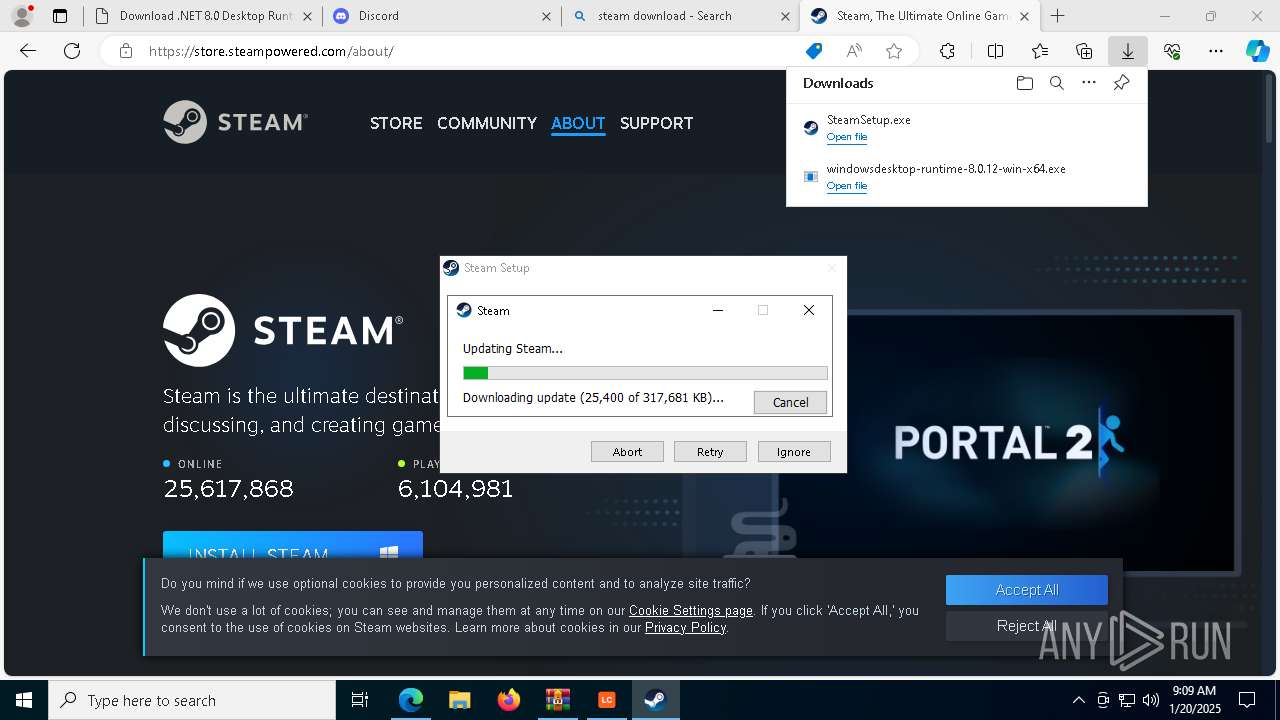
Task: Open Read aloud icon in address bar
Action: tap(854, 51)
